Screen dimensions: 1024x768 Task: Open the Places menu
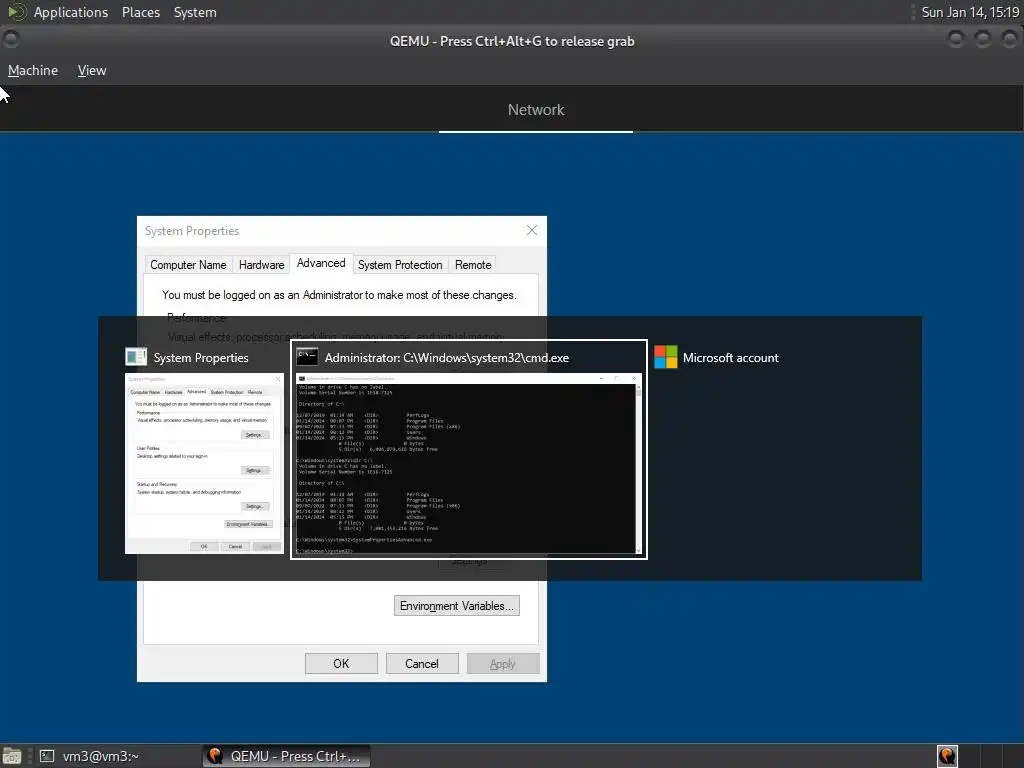click(140, 12)
